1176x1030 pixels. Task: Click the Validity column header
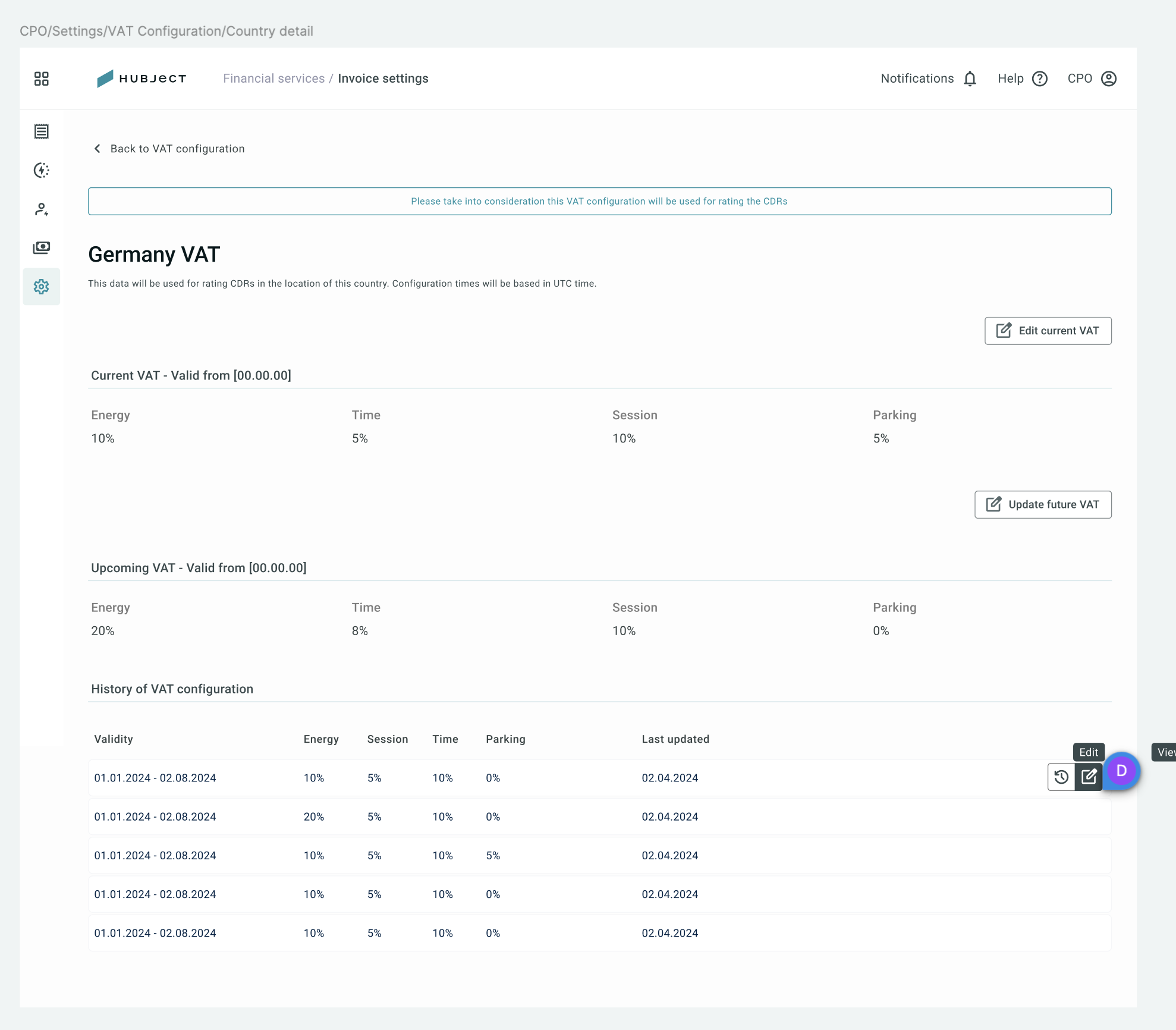click(x=114, y=739)
